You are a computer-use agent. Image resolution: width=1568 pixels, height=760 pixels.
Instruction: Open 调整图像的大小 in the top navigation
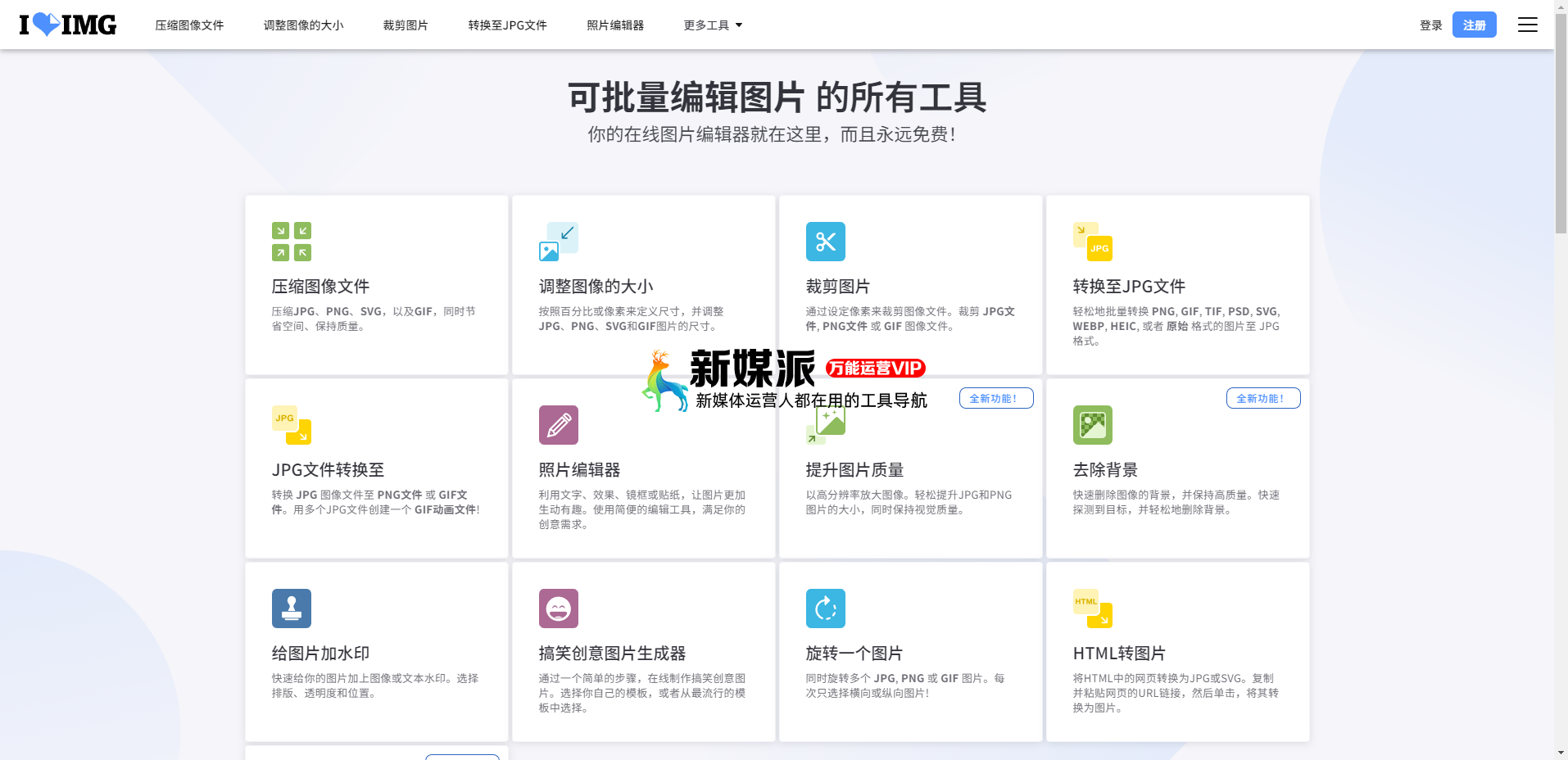[303, 25]
